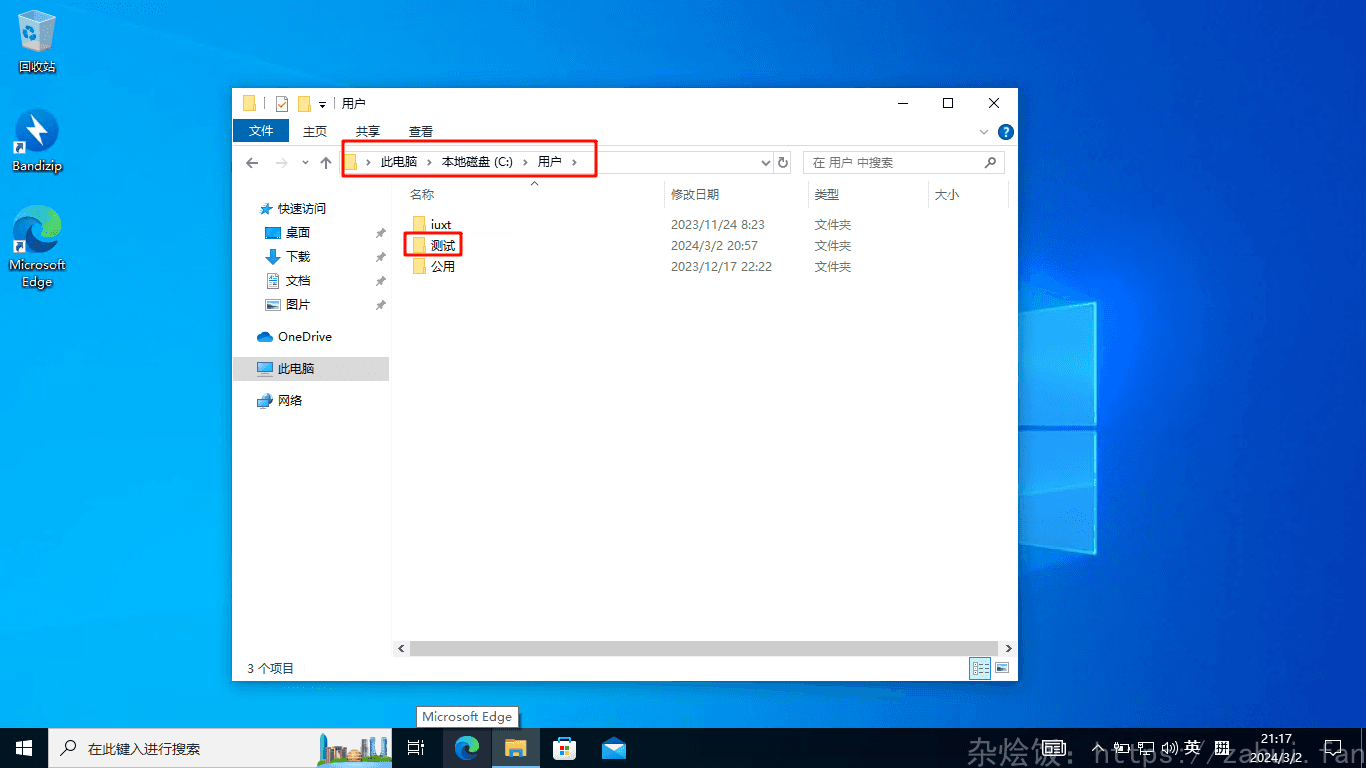Select the 测试 folder

(x=443, y=246)
